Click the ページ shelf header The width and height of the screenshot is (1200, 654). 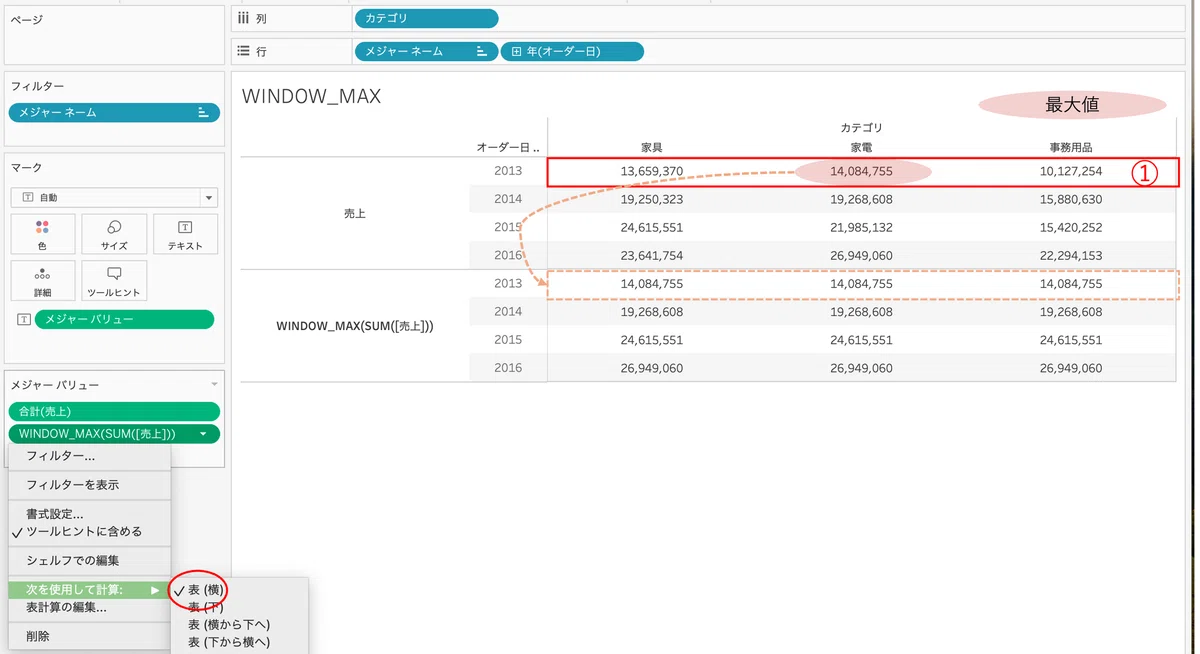(26, 20)
